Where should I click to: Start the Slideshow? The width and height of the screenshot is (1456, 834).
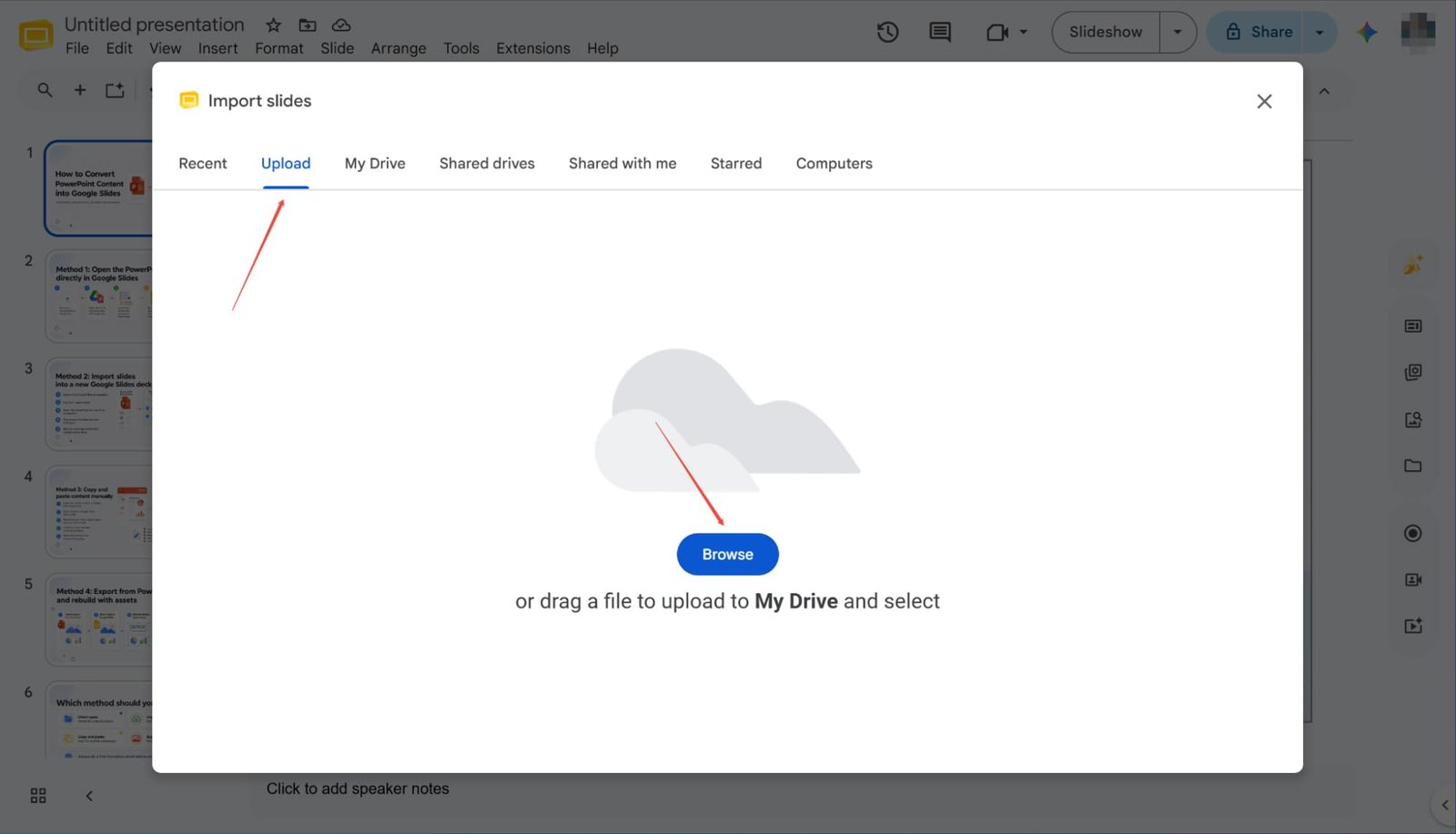click(1106, 32)
